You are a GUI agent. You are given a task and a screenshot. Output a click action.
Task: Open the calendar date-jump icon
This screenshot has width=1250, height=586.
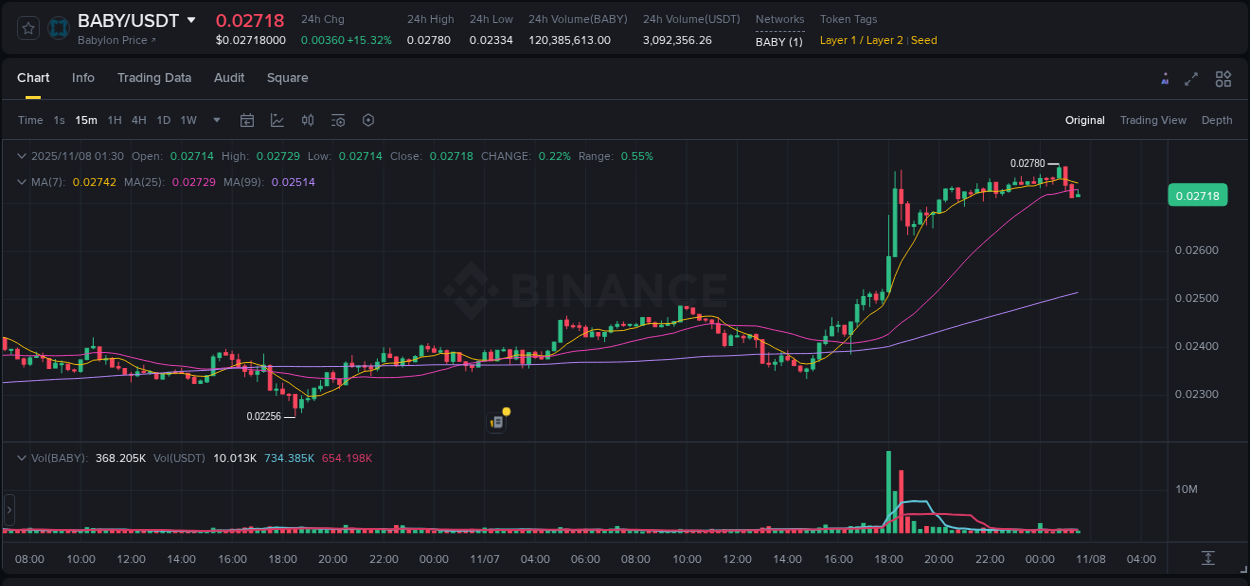point(247,120)
